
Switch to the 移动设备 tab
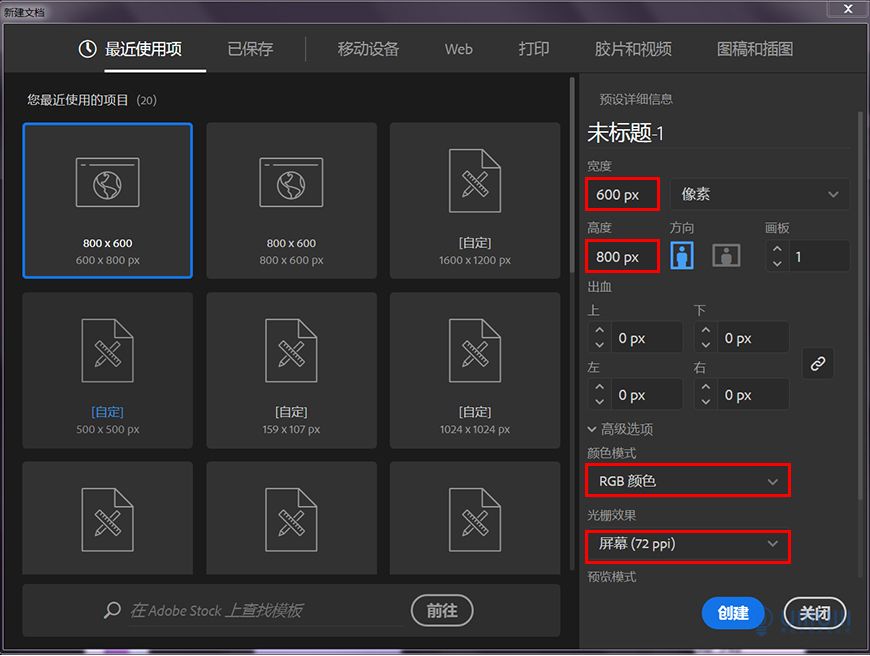(368, 49)
